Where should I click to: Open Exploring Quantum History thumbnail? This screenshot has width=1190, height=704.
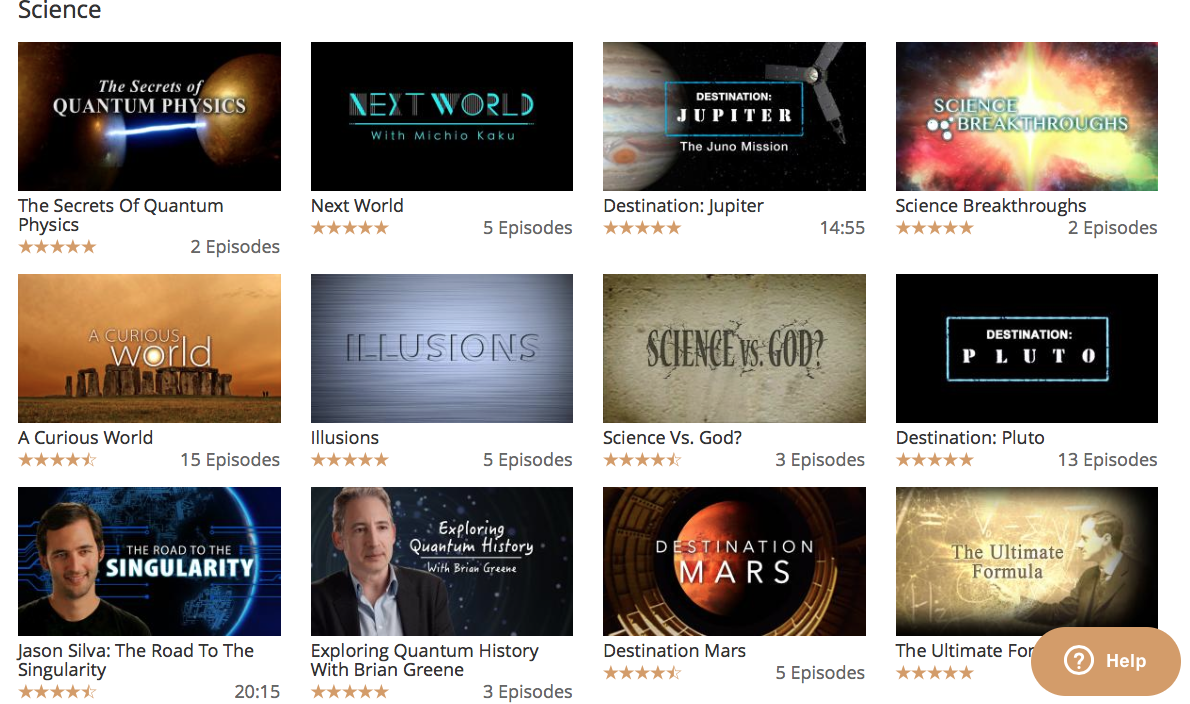tap(442, 561)
